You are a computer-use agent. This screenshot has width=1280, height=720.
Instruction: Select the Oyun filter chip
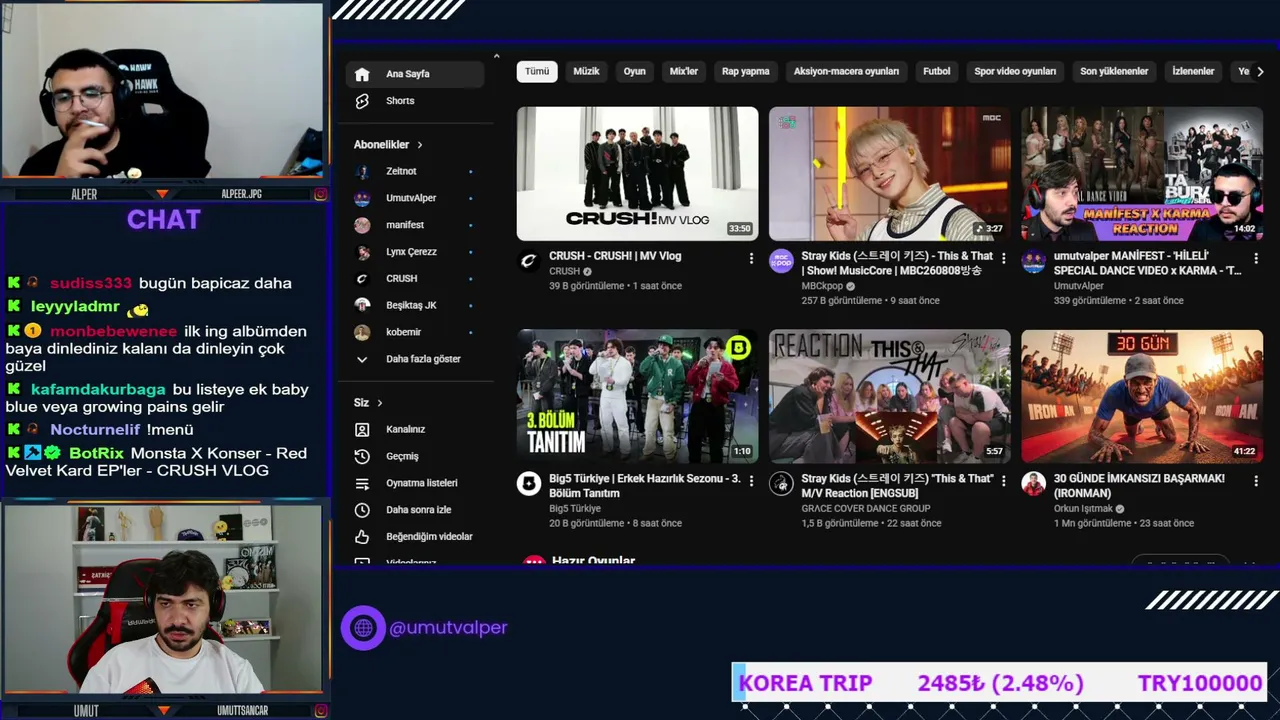click(635, 72)
